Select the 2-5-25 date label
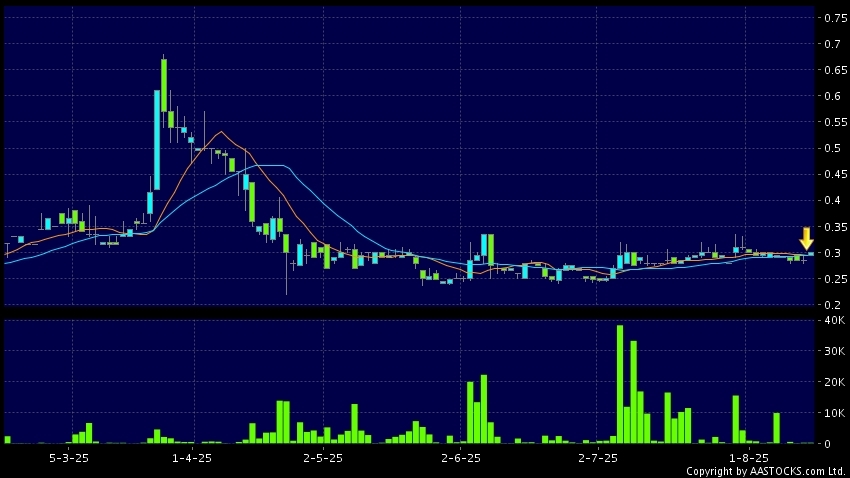850x478 pixels. pos(323,458)
